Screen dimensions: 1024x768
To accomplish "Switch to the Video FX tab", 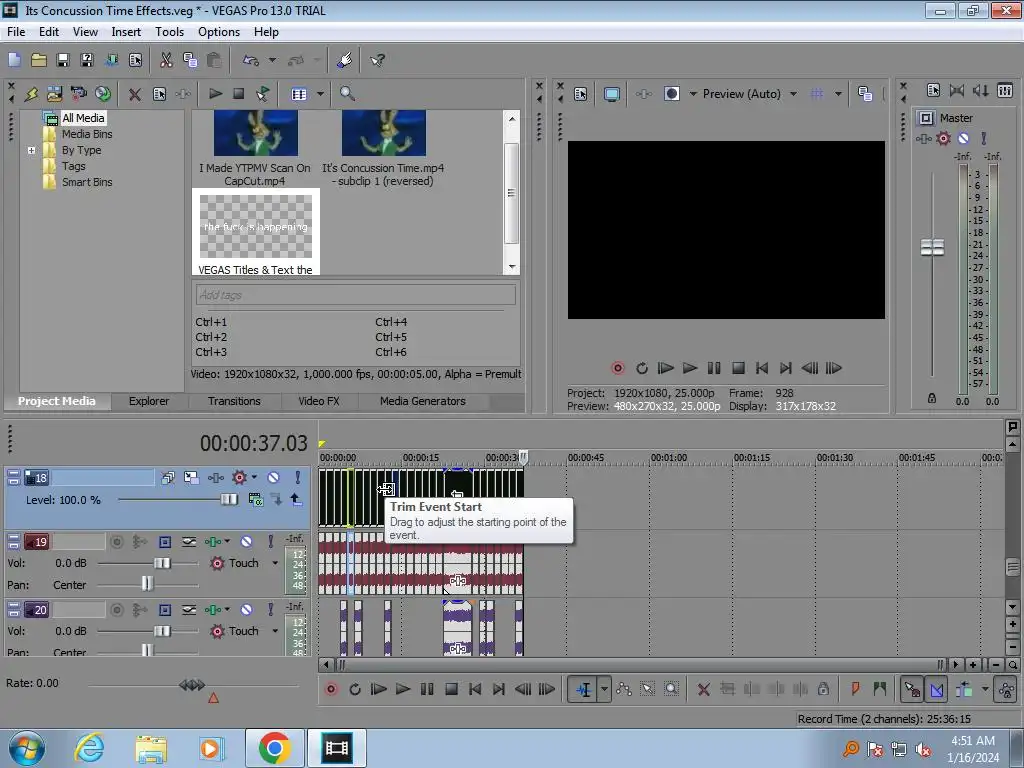I will point(319,401).
